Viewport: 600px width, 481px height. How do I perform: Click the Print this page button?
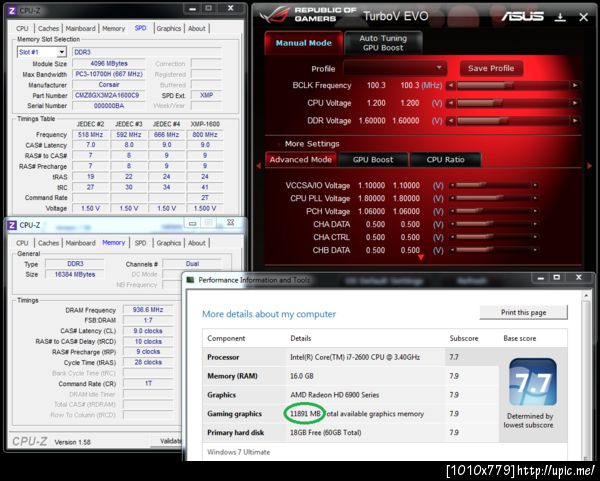pyautogui.click(x=523, y=312)
